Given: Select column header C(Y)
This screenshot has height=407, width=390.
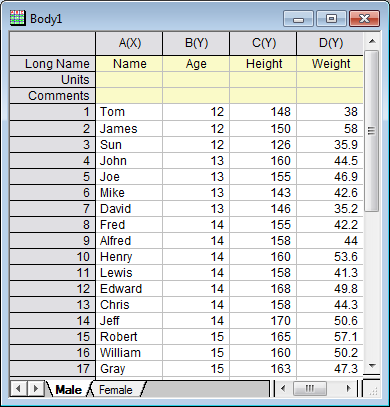Looking at the screenshot, I should 263,43.
